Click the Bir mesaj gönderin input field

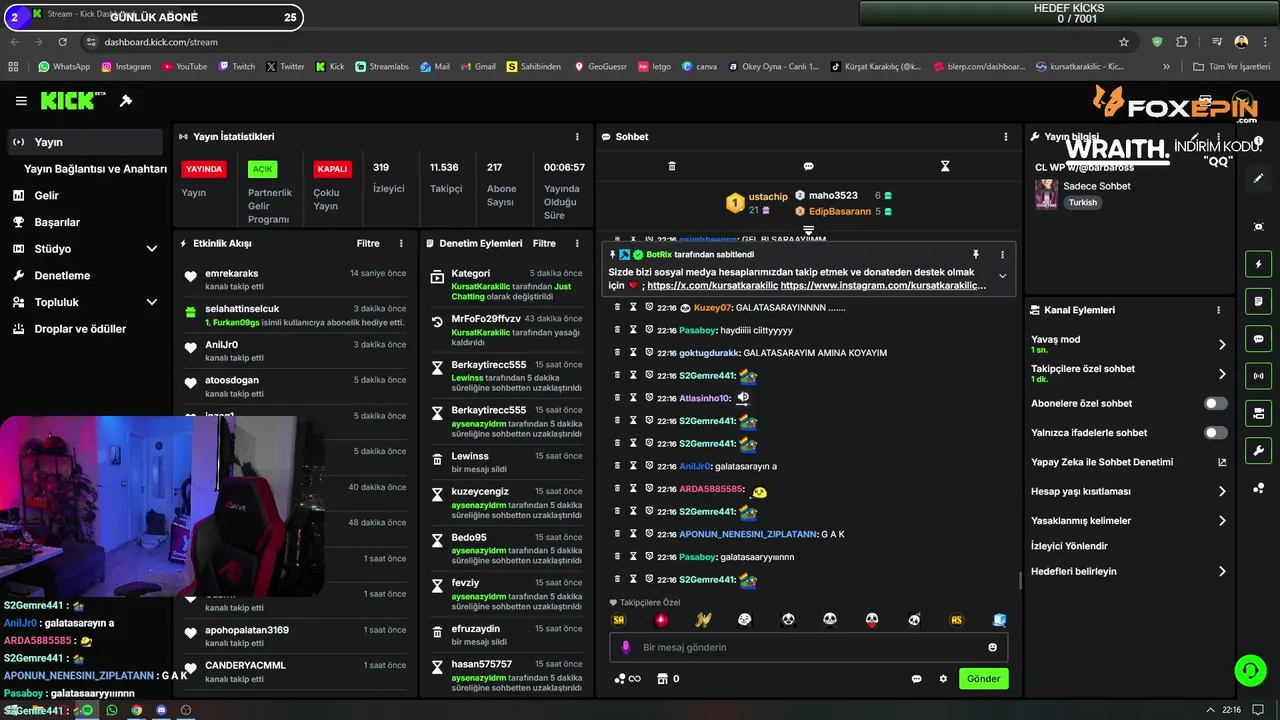coord(808,647)
